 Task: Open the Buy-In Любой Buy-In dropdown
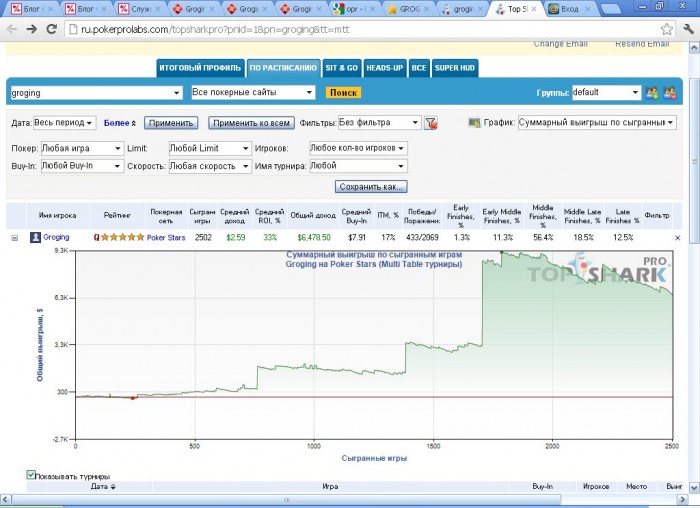coord(82,166)
